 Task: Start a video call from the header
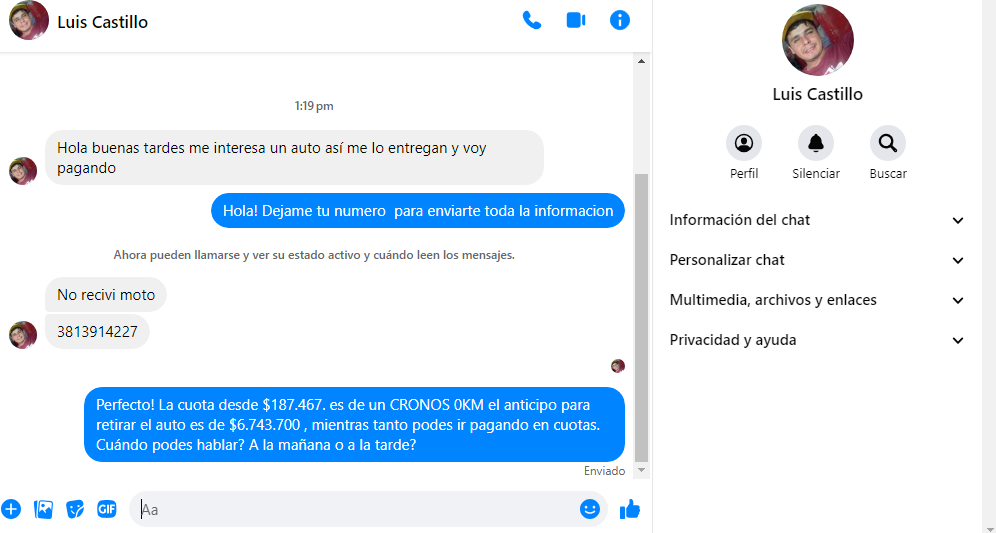575,20
